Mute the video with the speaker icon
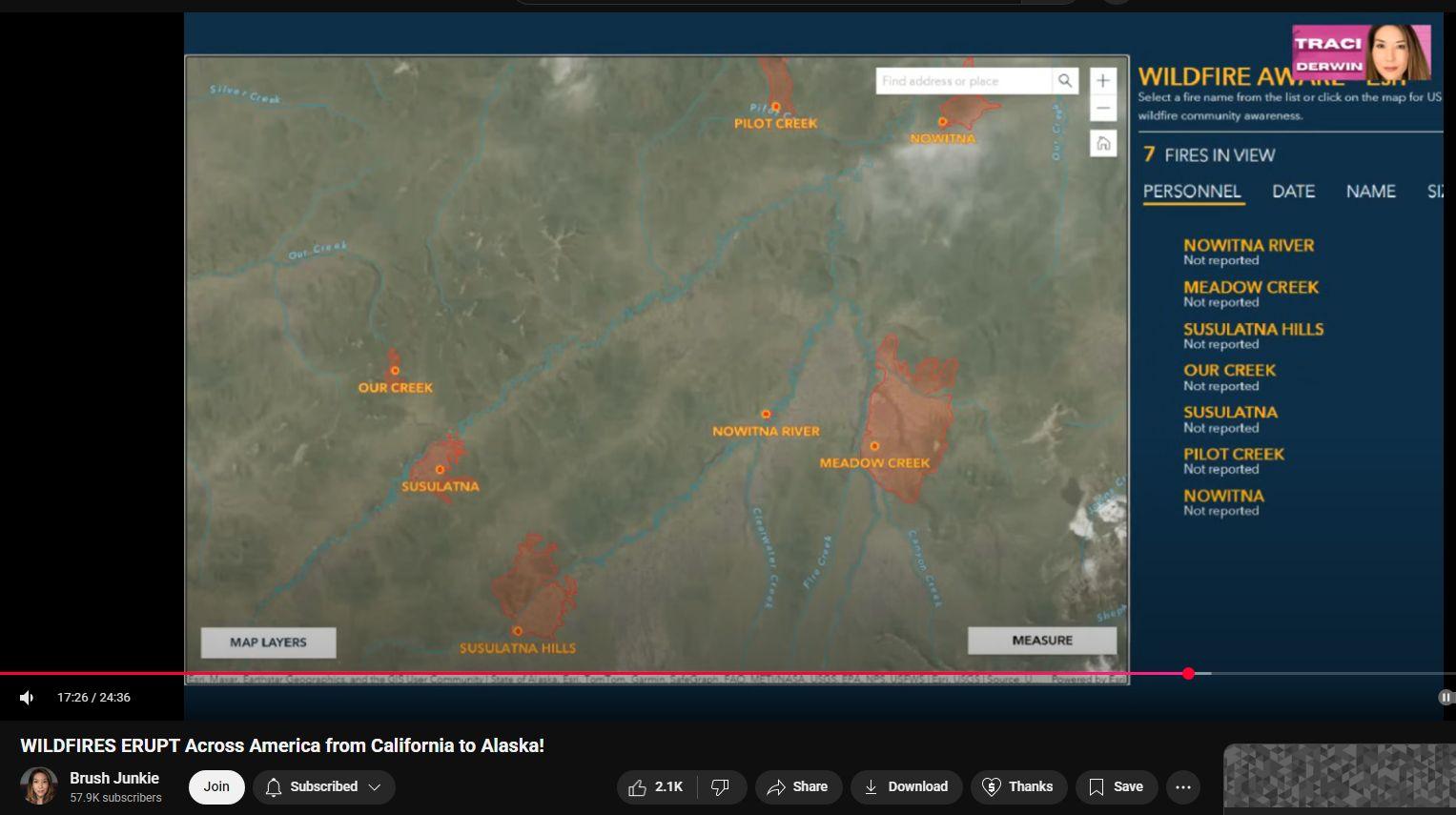Viewport: 1456px width, 815px height. (x=27, y=698)
